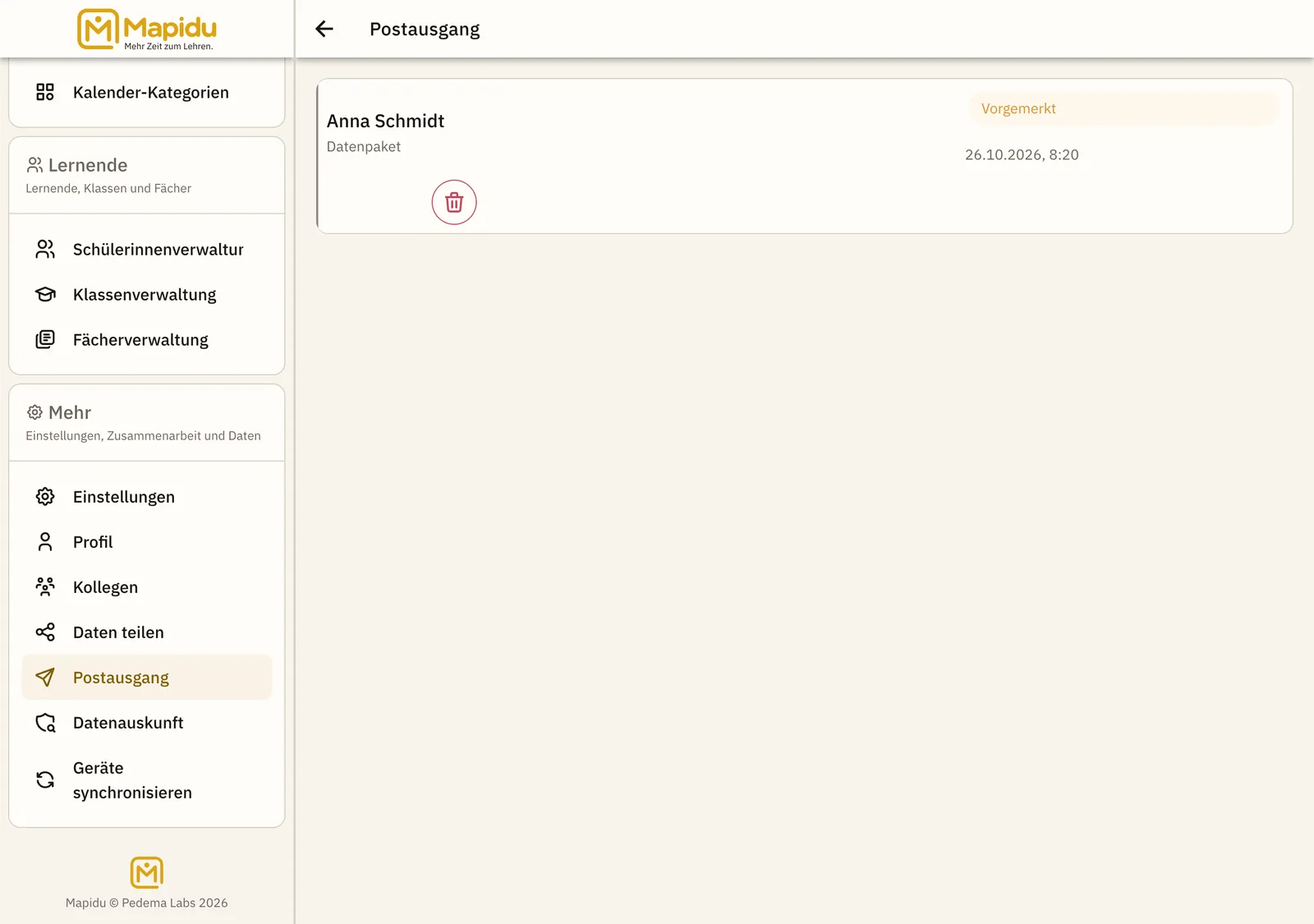The height and width of the screenshot is (924, 1314).
Task: Click 'Einstellungen, Zusammenarbeit und Daten' subtitle
Action: point(143,435)
